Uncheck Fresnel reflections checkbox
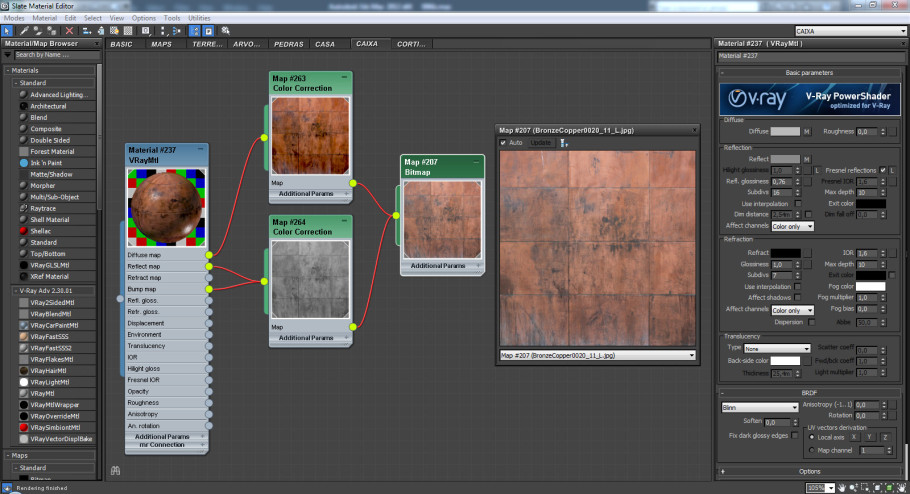Image resolution: width=910 pixels, height=494 pixels. [x=883, y=170]
